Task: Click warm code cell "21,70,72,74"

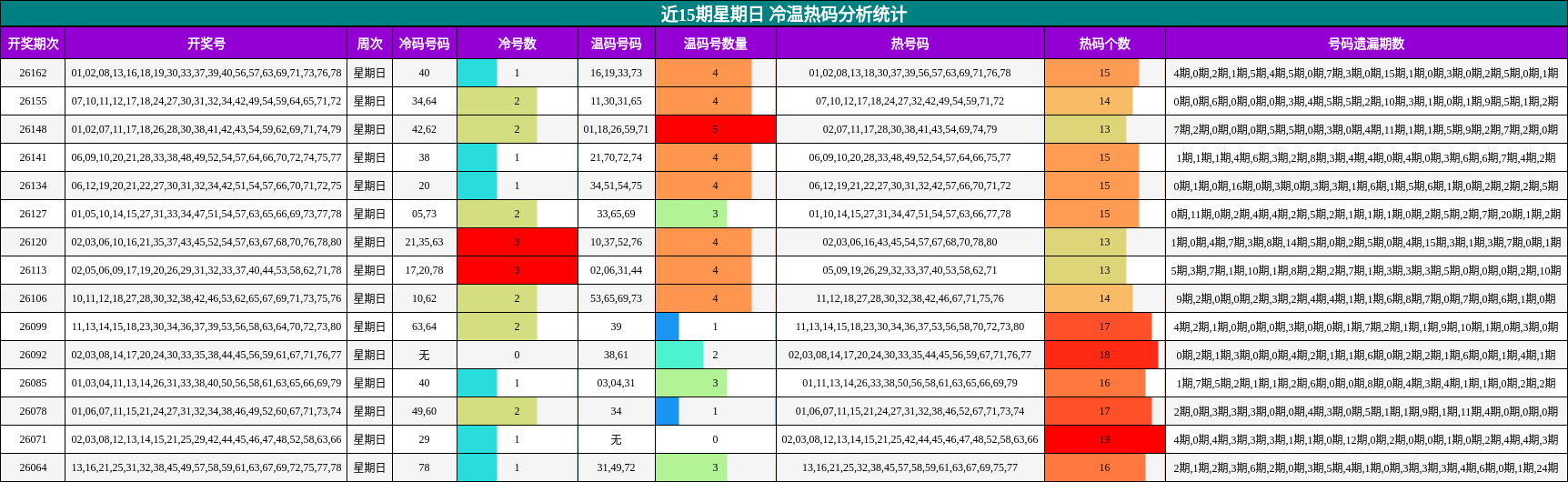Action: point(616,157)
